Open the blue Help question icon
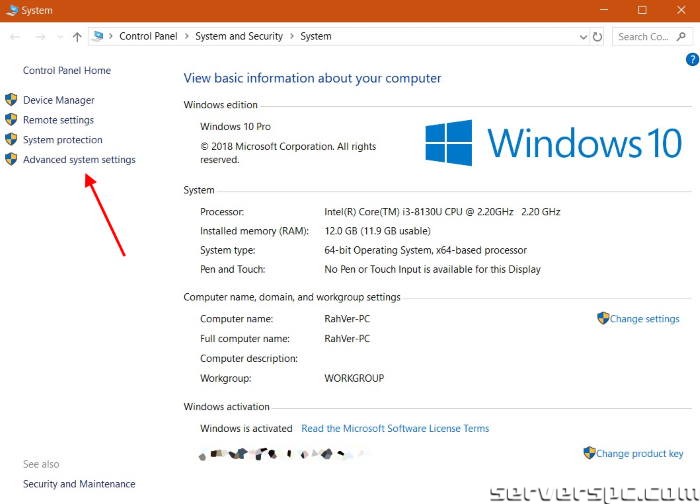 [692, 60]
